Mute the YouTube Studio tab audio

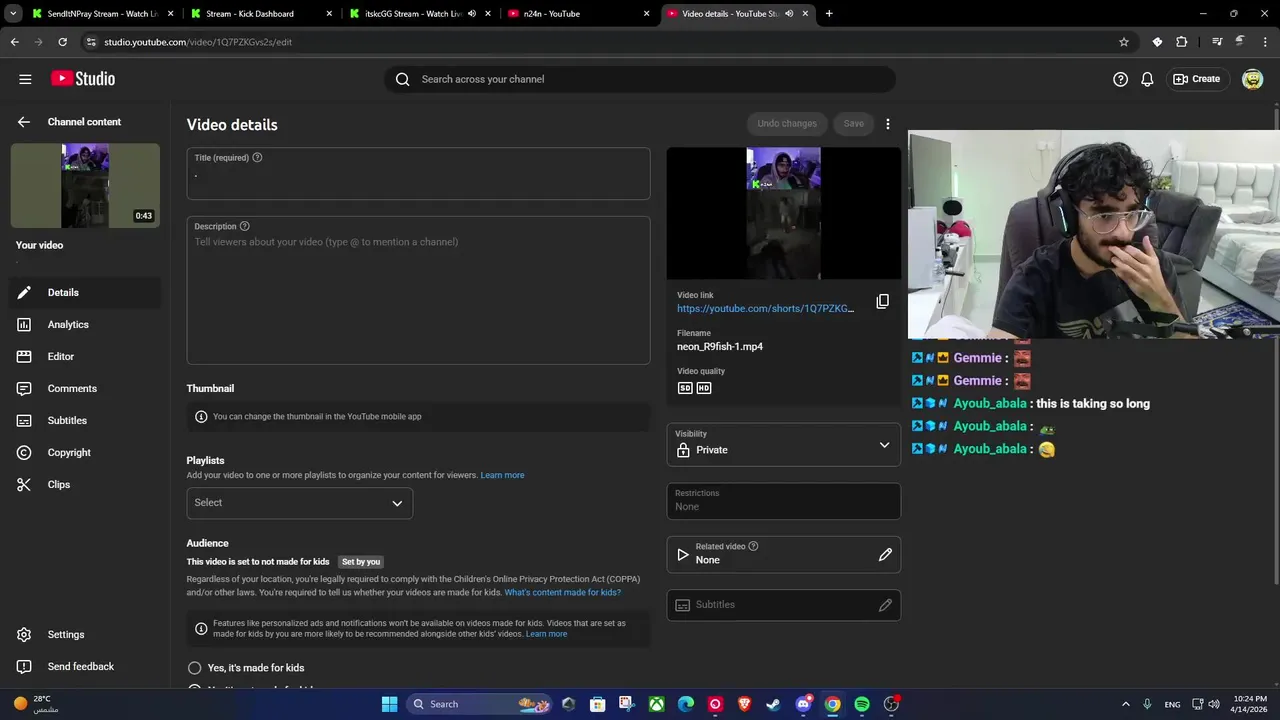790,14
